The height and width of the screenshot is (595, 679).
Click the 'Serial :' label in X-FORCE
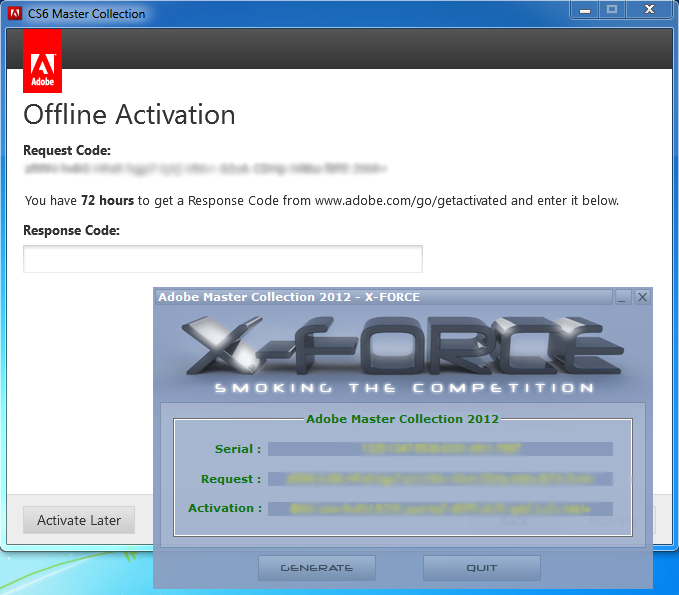tap(238, 449)
